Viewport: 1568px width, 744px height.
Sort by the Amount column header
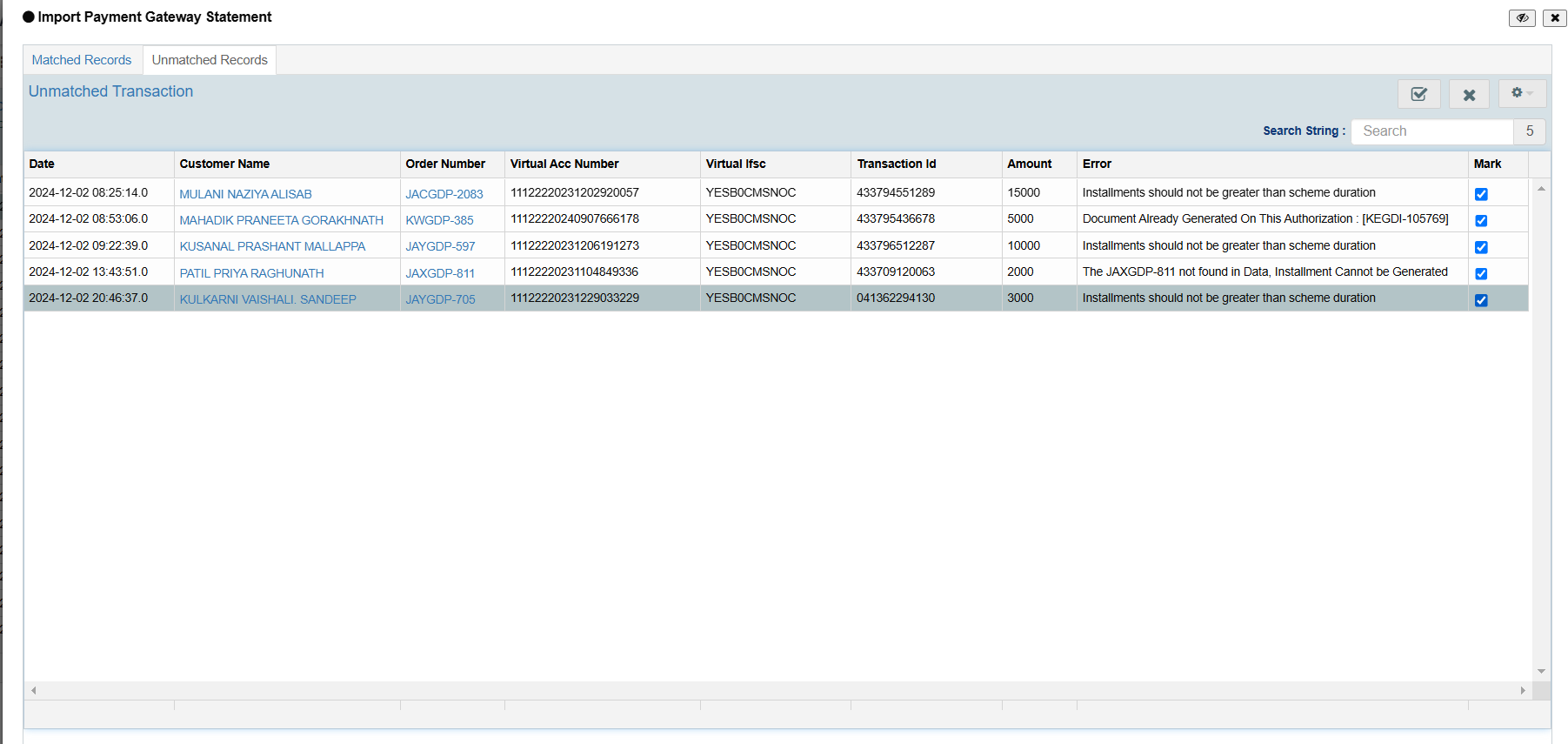pyautogui.click(x=1039, y=164)
